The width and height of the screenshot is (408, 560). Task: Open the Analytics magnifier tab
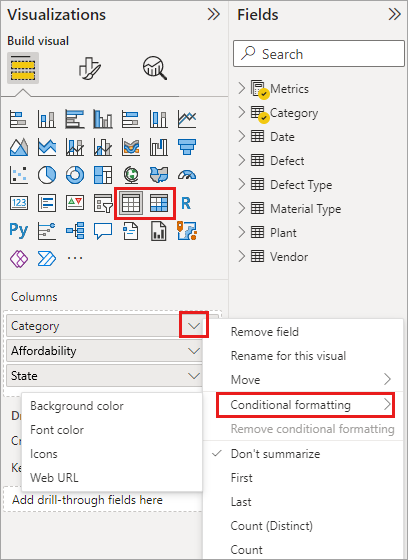(155, 68)
